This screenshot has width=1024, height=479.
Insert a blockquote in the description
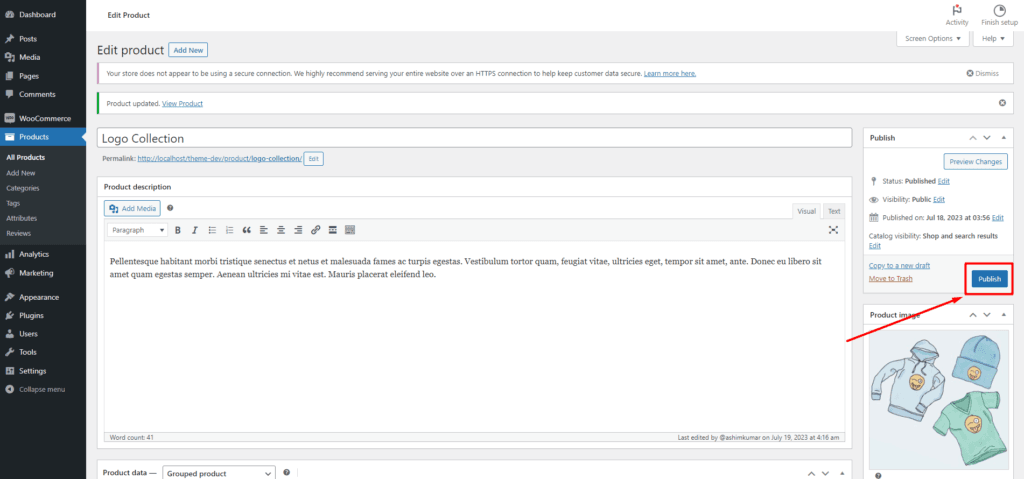[x=246, y=230]
